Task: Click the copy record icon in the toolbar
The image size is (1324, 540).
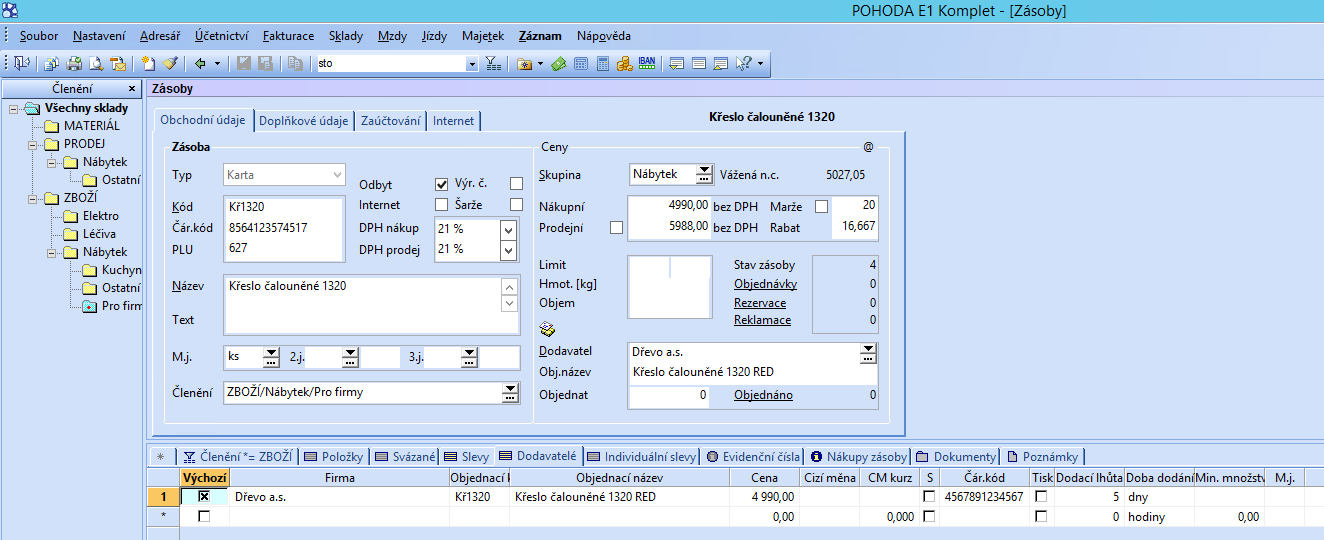Action: pos(295,63)
